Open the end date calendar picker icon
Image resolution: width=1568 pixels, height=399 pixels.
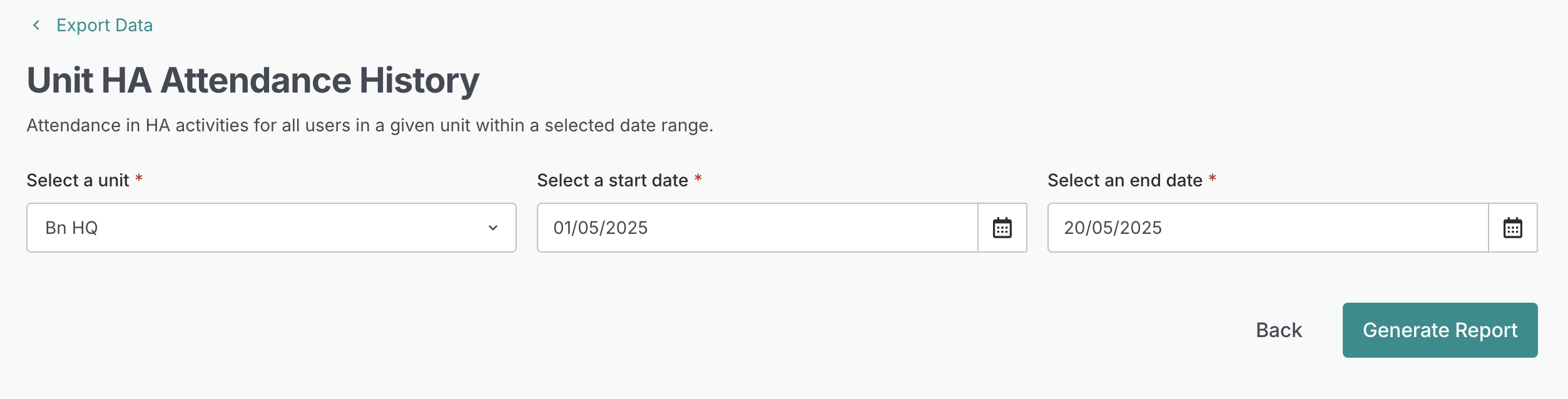(1512, 228)
